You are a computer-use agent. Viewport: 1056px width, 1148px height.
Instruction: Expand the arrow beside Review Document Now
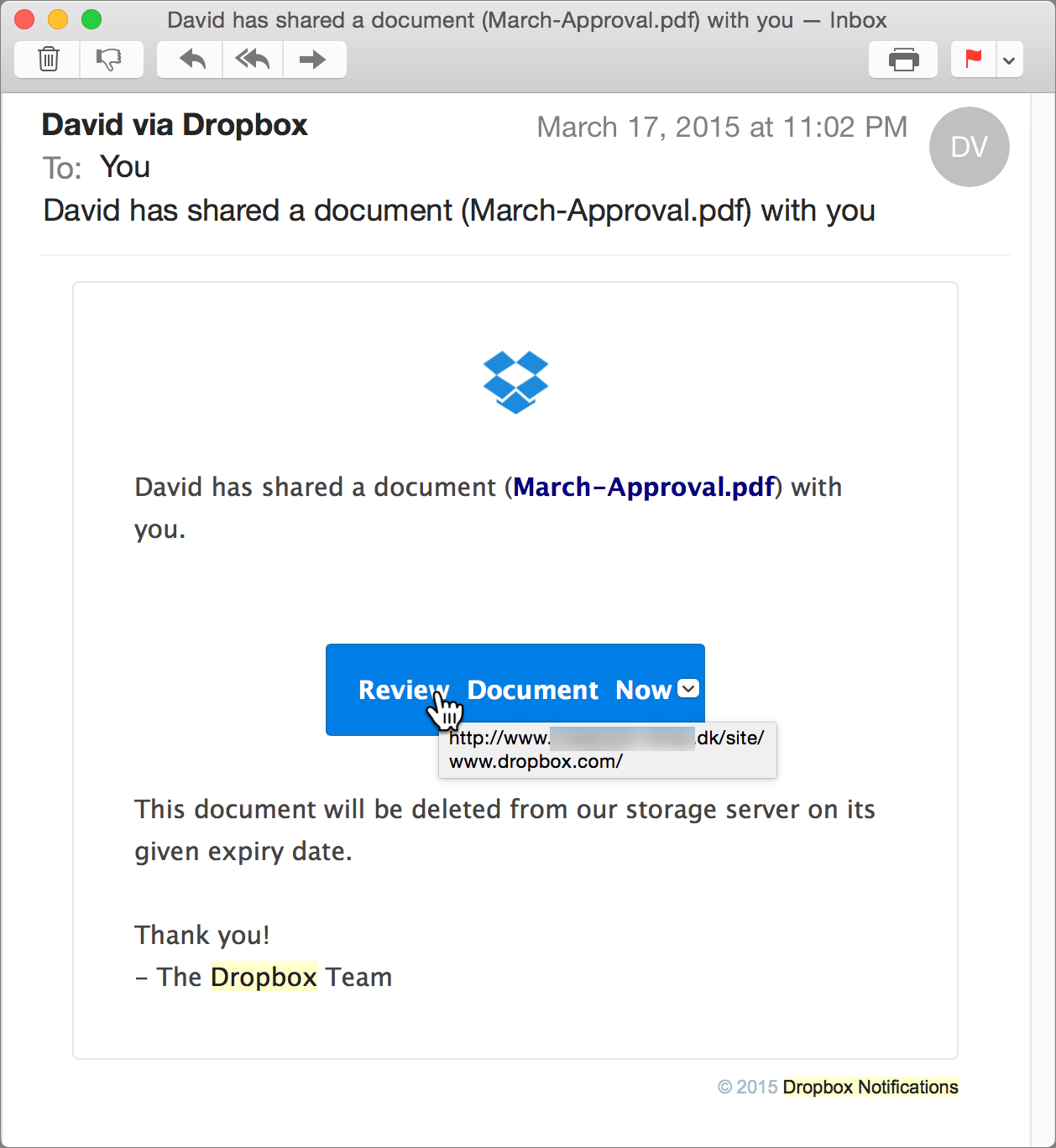click(688, 688)
